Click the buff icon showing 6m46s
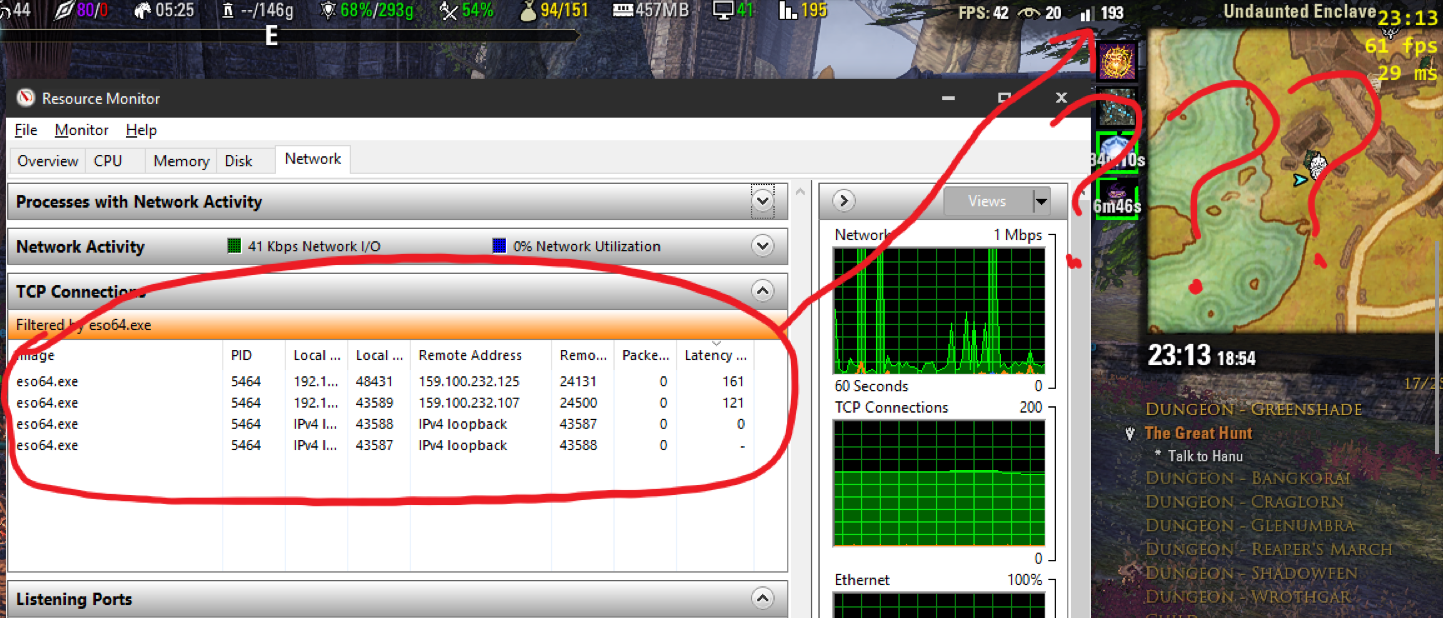Screen dimensions: 1443x618 point(1117,197)
